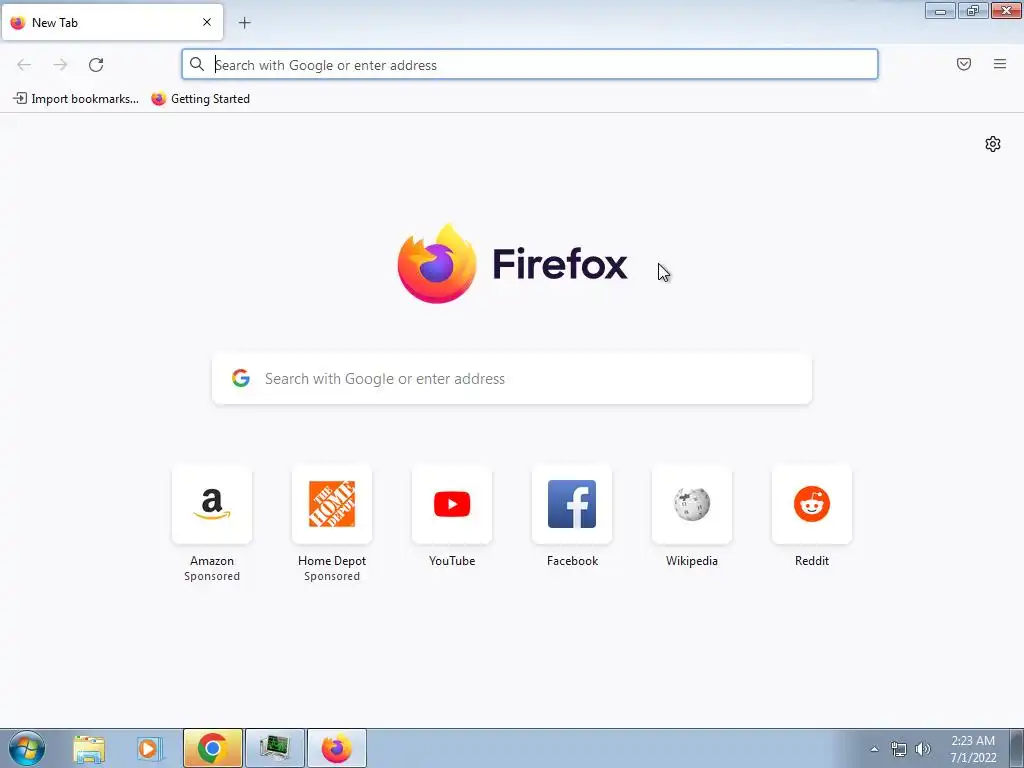Go forward with the Forward arrow

[x=60, y=65]
